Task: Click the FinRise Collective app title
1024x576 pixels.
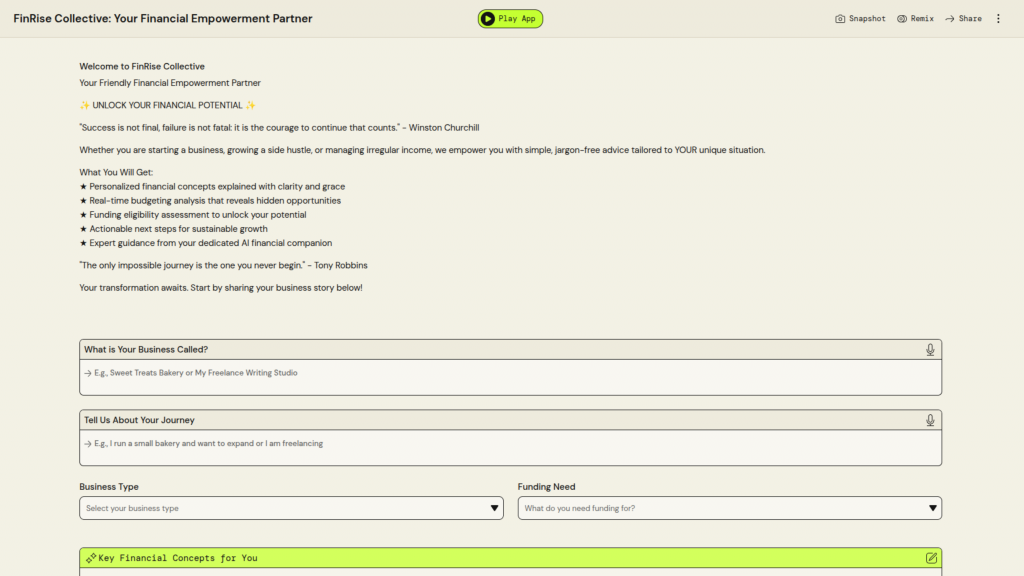Action: point(163,19)
